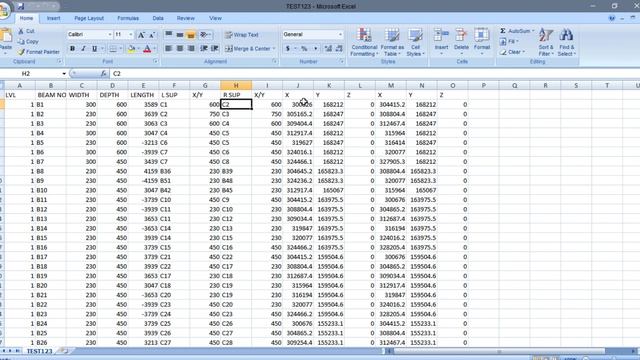This screenshot has height=360, width=640.
Task: Set Middle Align vertical alignment
Action: (x=180, y=35)
